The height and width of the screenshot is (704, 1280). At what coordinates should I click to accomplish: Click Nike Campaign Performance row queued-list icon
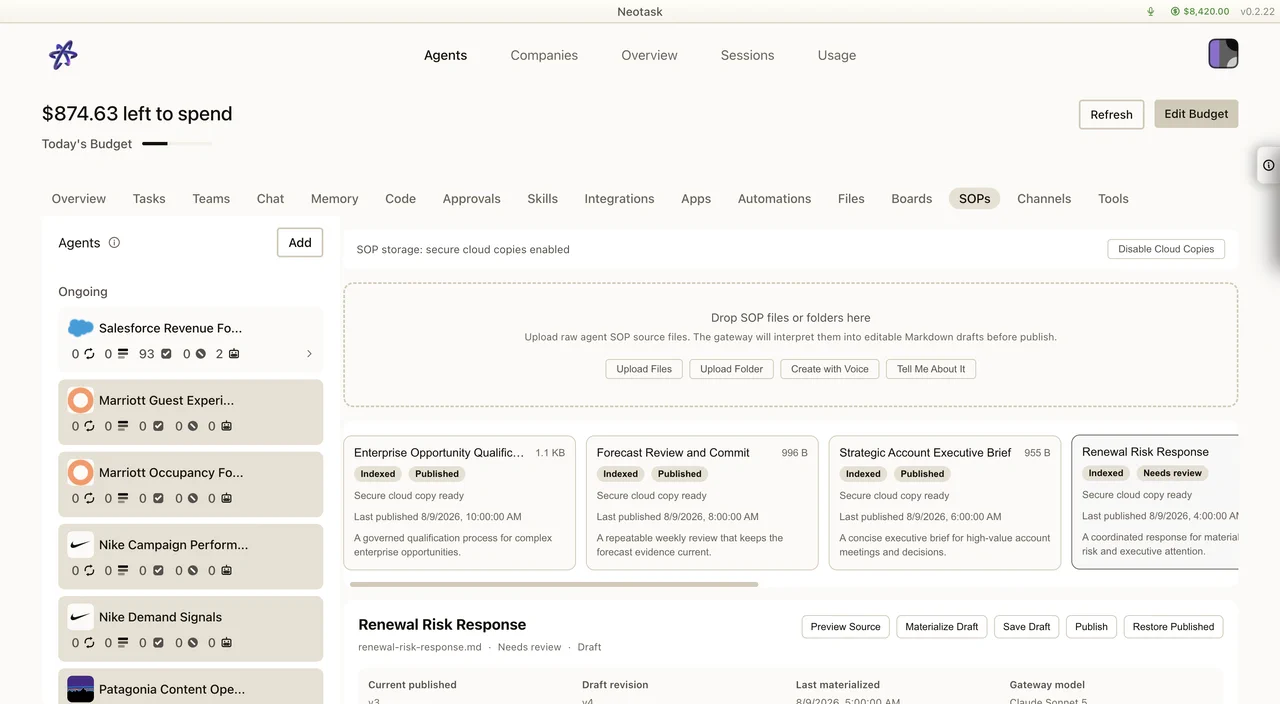coord(123,571)
